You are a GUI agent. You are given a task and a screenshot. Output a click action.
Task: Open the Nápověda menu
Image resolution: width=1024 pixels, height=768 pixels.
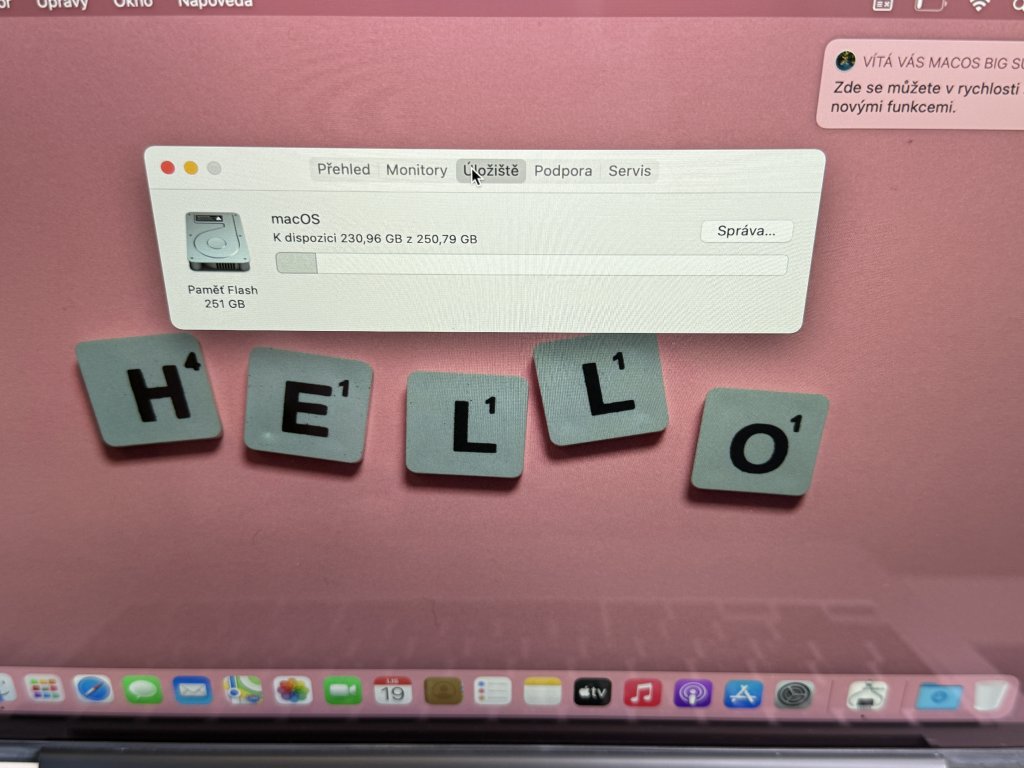click(215, 4)
